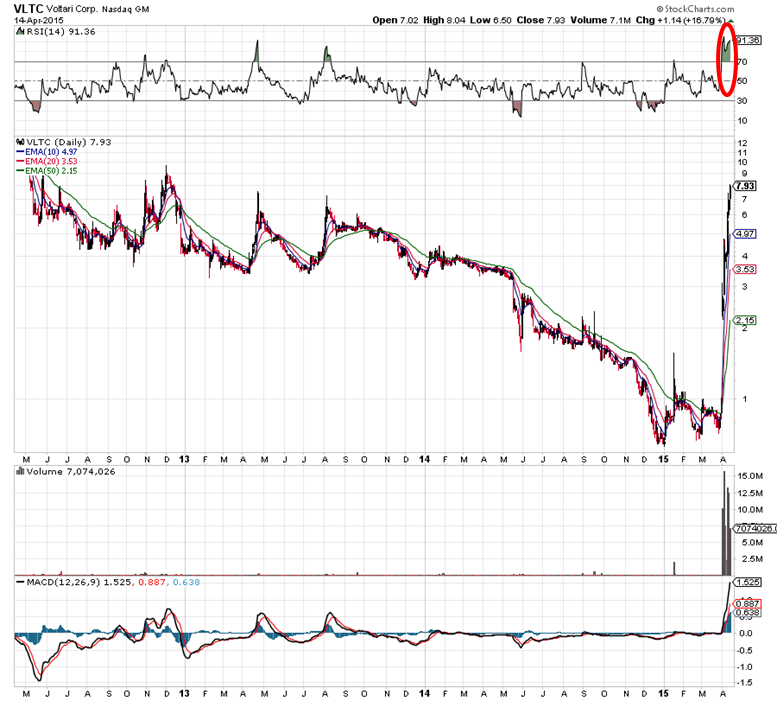The height and width of the screenshot is (701, 777).
Task: Click the 12 label on price axis
Action: click(742, 143)
